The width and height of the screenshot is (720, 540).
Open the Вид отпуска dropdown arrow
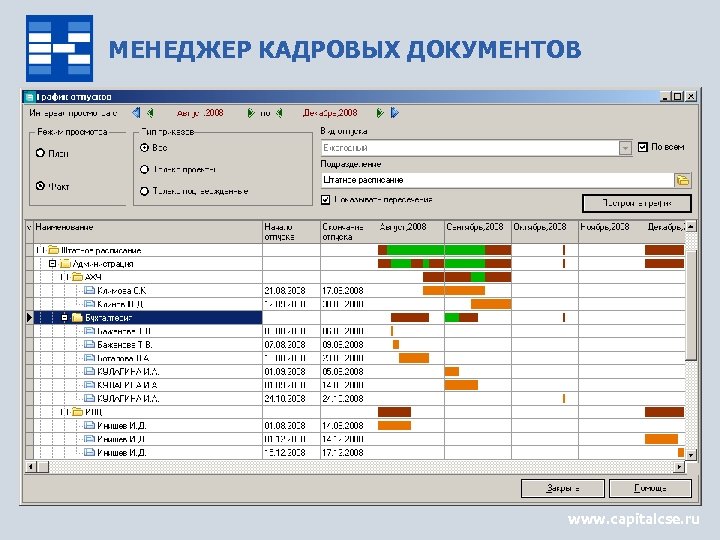[x=625, y=148]
